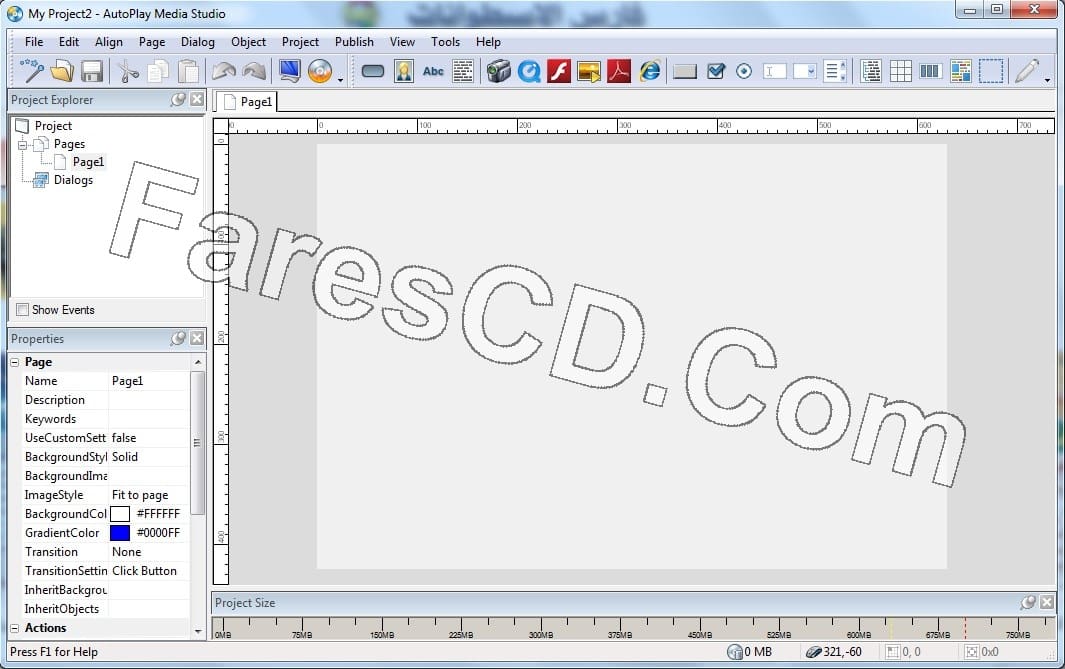Click the Copy toolbar icon

coord(158,71)
